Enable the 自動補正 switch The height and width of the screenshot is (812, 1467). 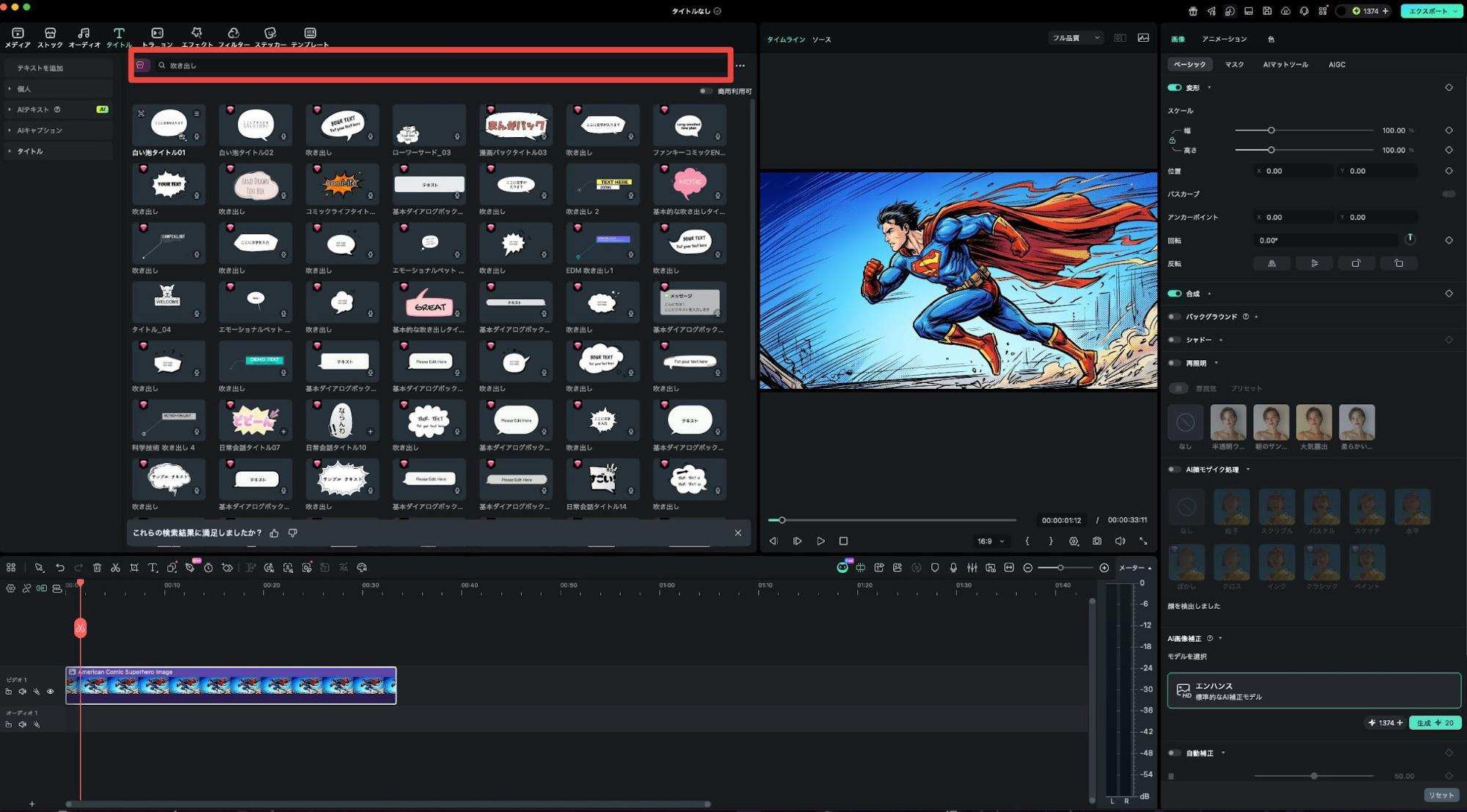[1174, 753]
